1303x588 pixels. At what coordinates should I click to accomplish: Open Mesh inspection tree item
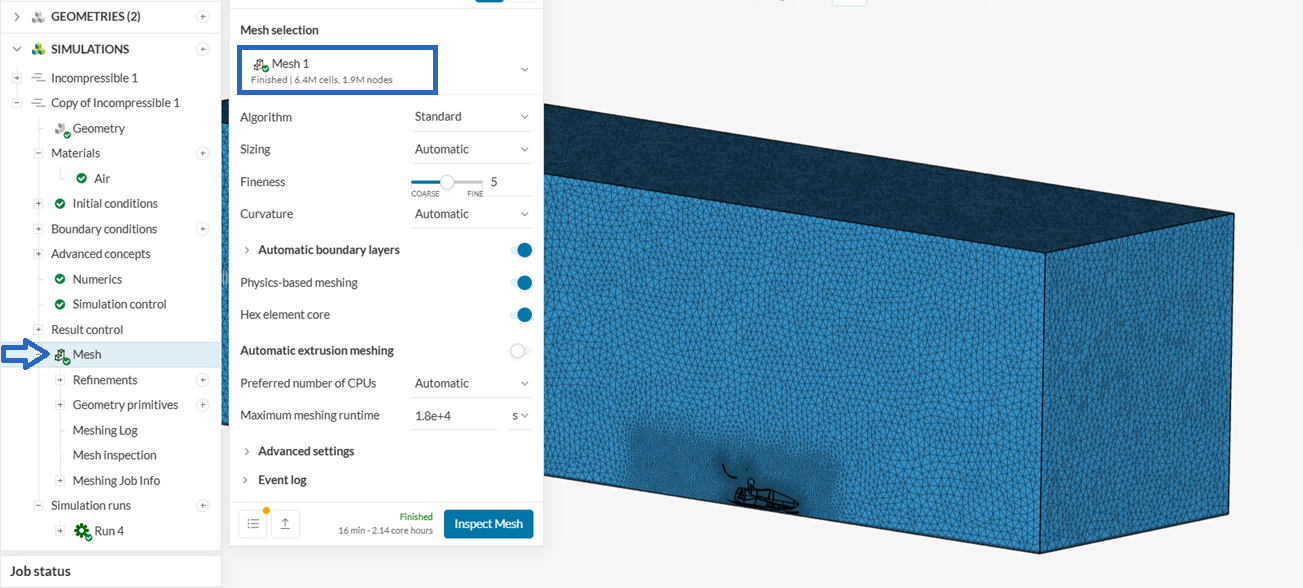(x=115, y=455)
